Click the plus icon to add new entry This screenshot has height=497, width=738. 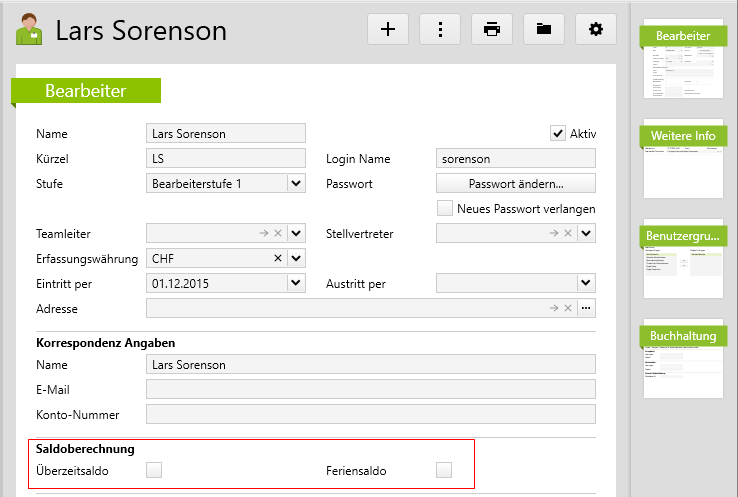pos(388,29)
